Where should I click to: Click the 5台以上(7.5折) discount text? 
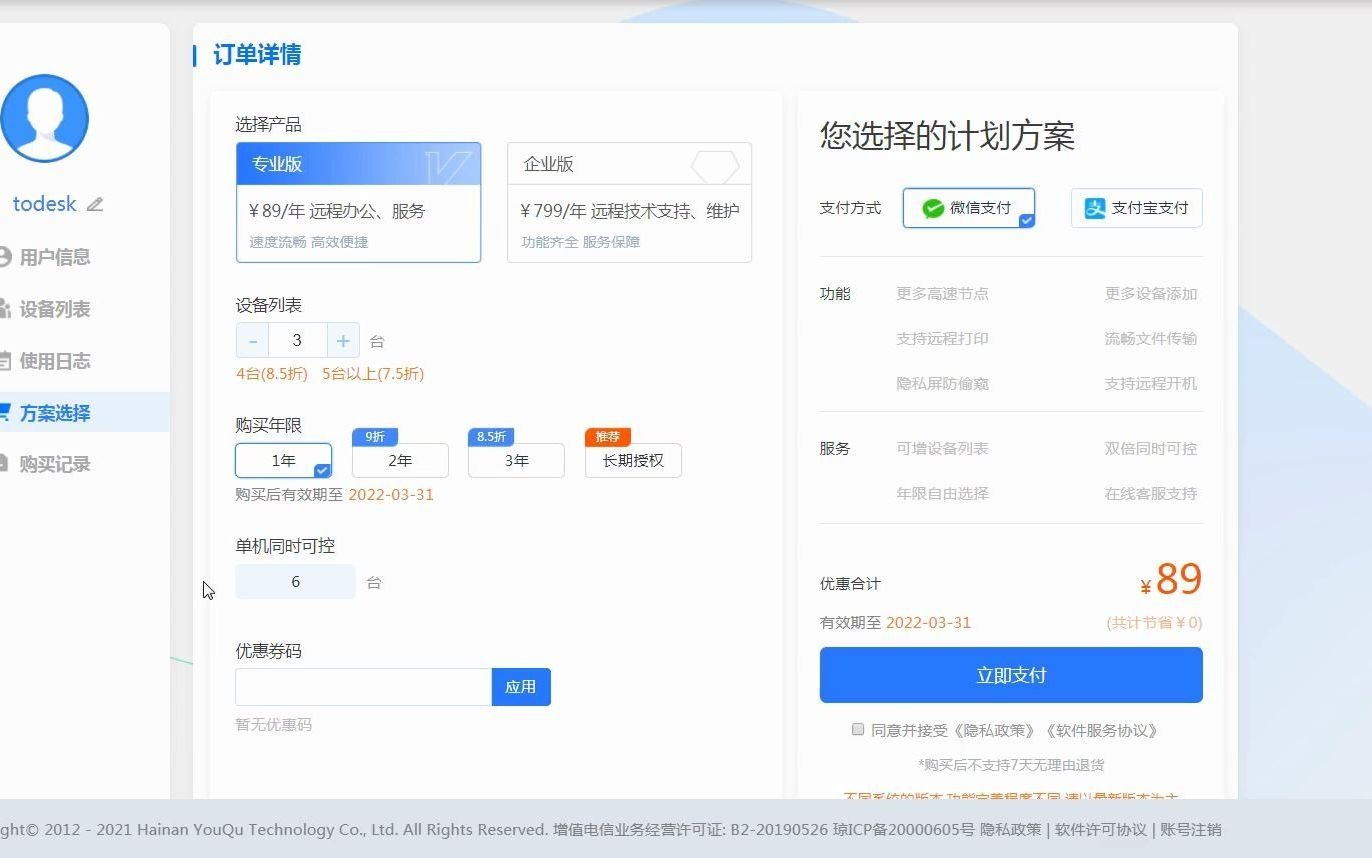(x=373, y=374)
